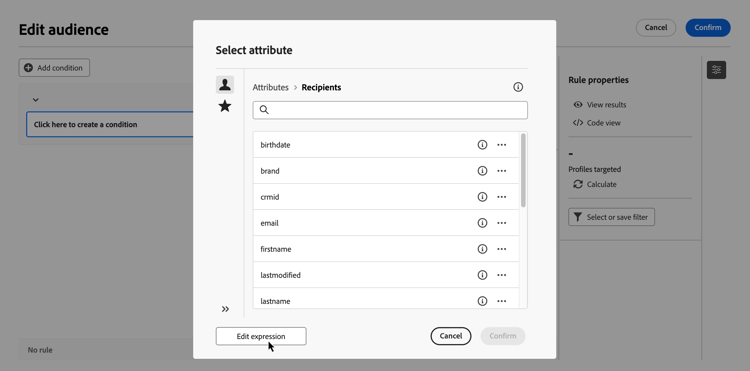This screenshot has height=371, width=750.
Task: Select the firstname attribute
Action: 386,249
